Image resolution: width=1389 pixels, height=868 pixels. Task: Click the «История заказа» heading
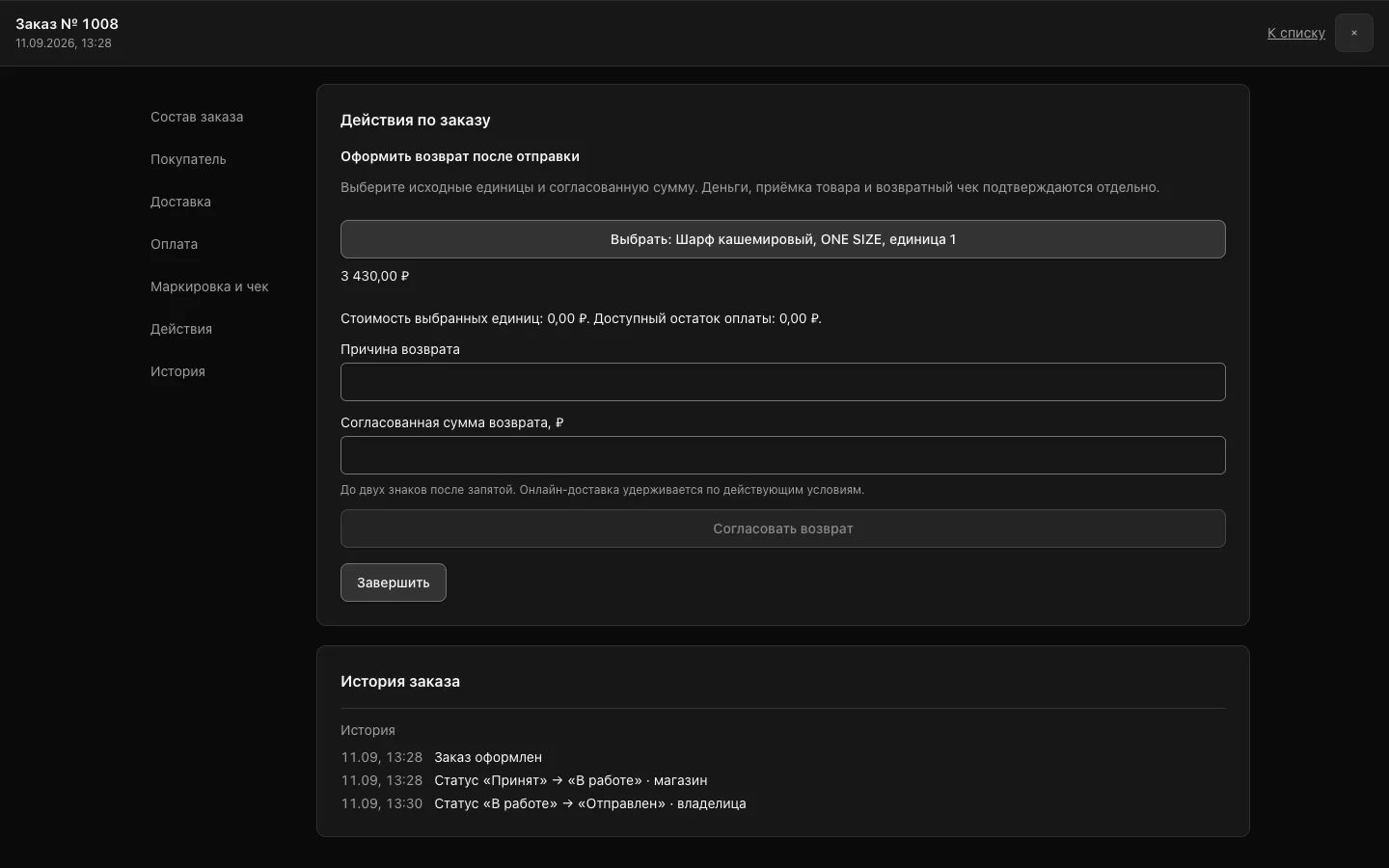pos(400,682)
